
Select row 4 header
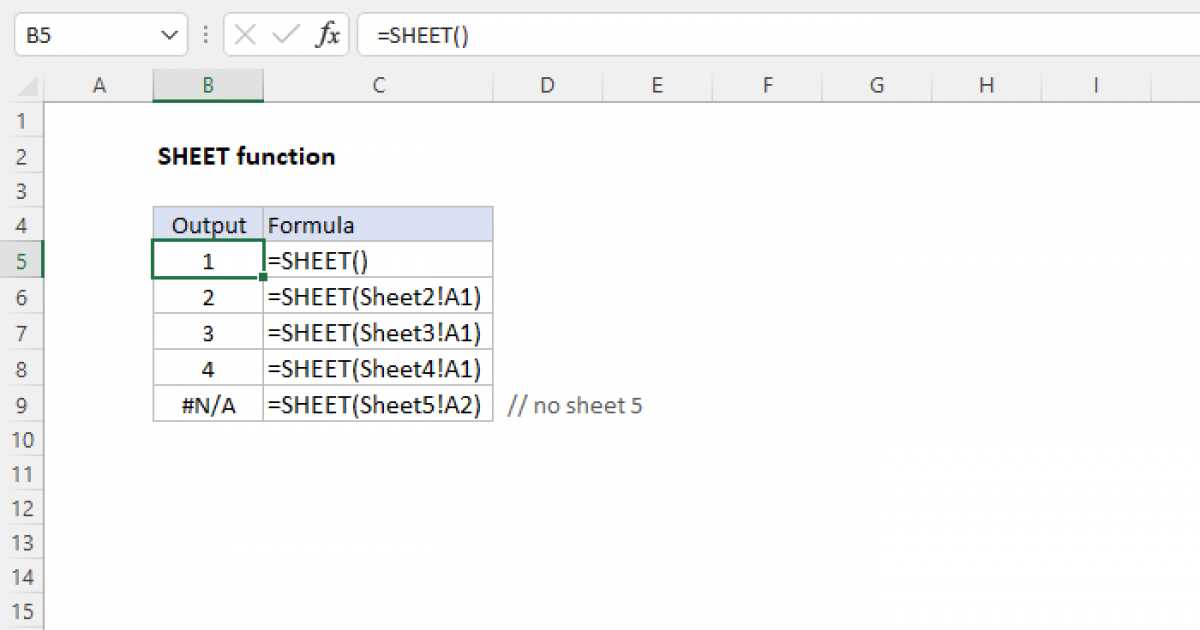click(x=22, y=225)
